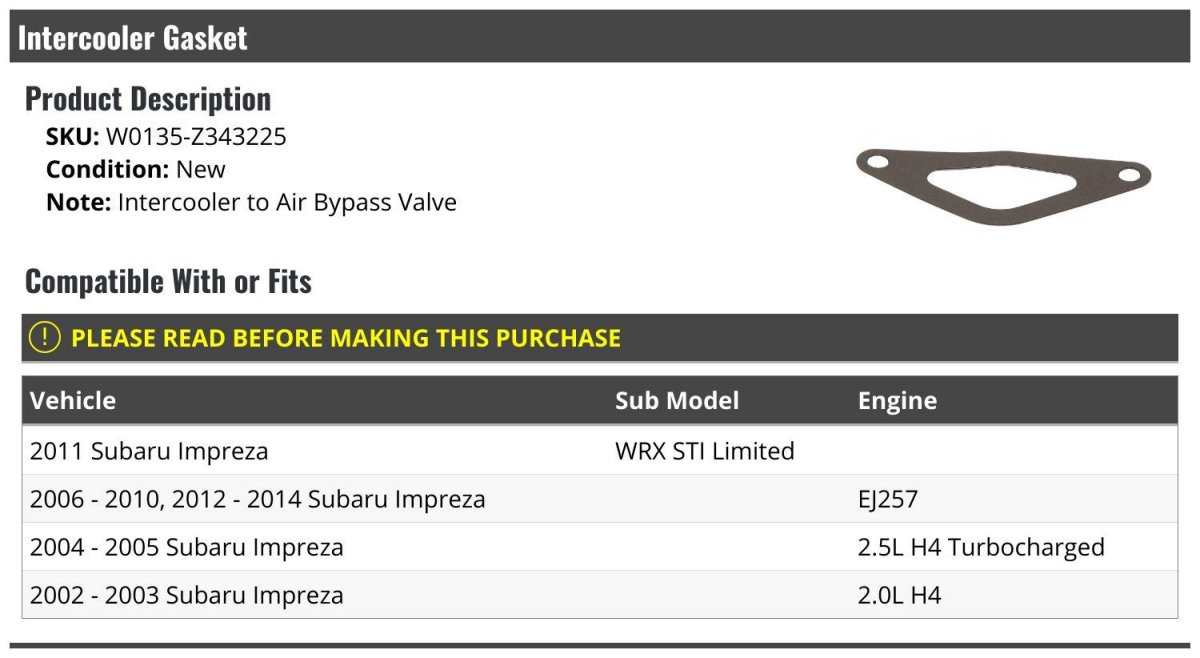Select the 2006 - 2010, 2012 - 2014 Subaru Impreza row

click(x=600, y=499)
